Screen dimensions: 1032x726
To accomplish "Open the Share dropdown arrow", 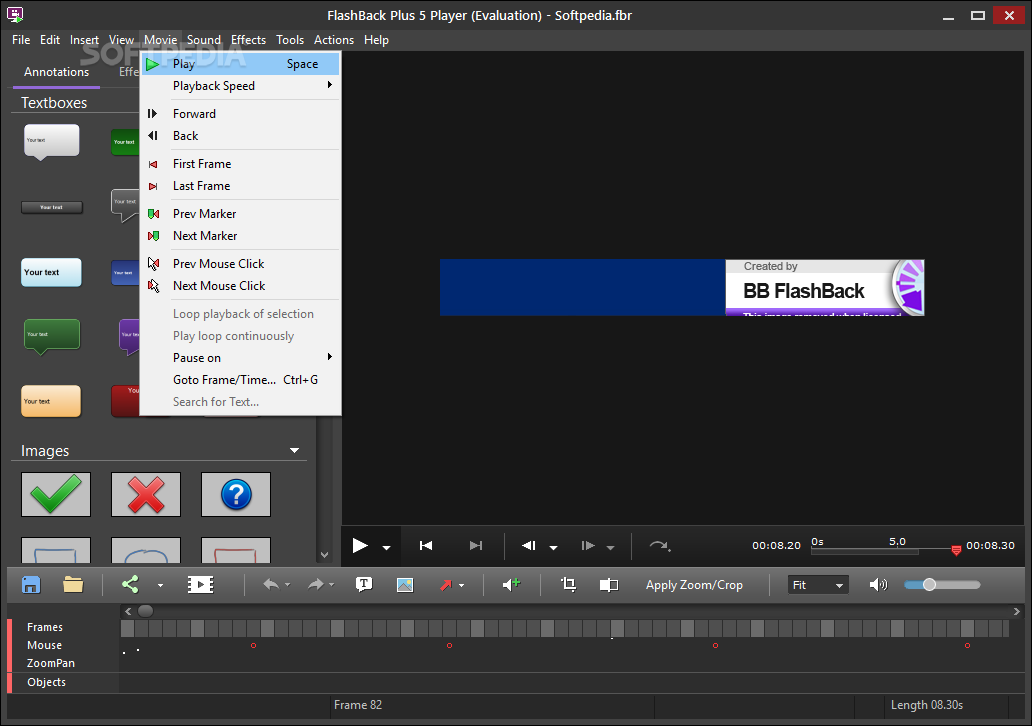I will (x=160, y=585).
